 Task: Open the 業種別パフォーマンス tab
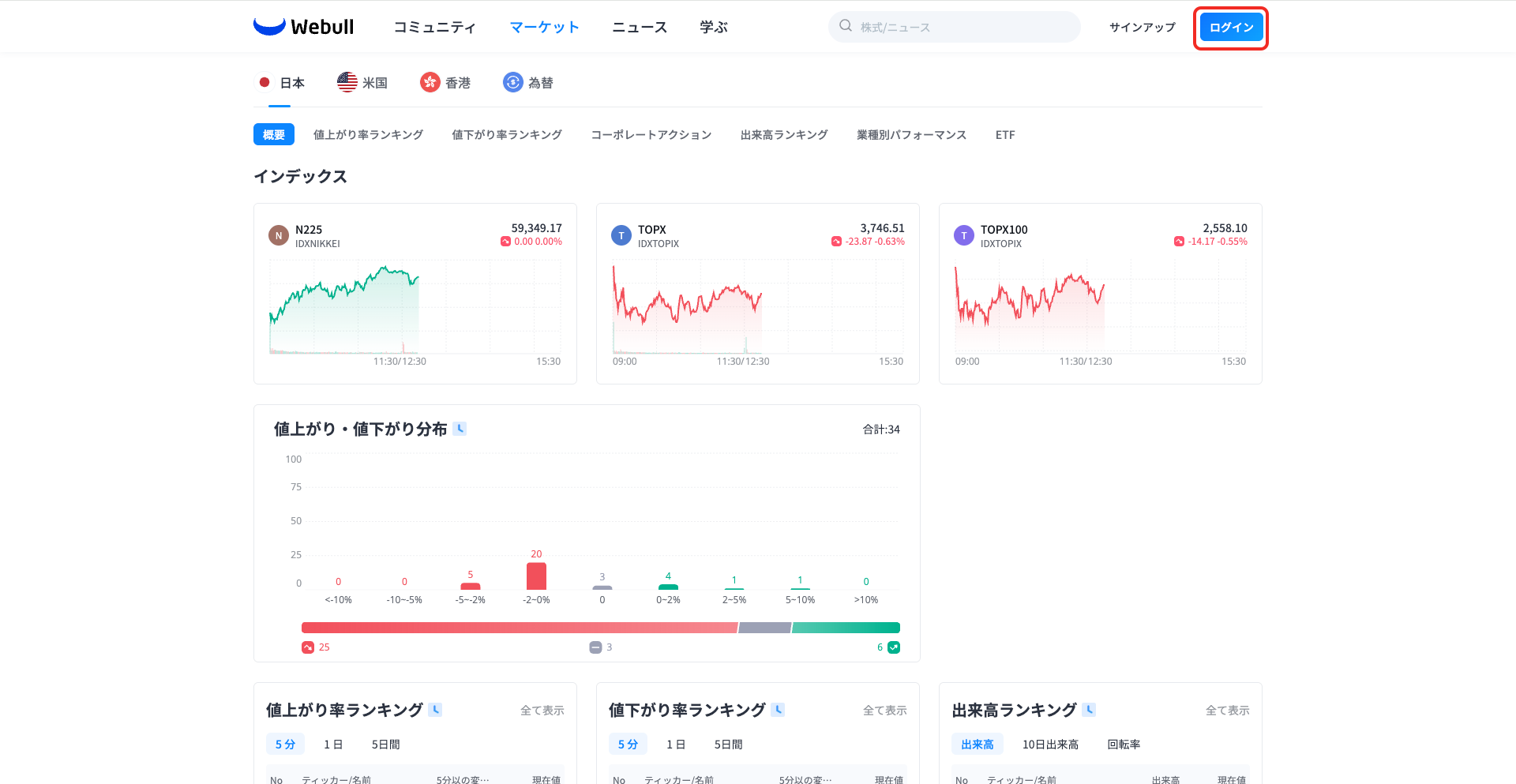(x=911, y=135)
